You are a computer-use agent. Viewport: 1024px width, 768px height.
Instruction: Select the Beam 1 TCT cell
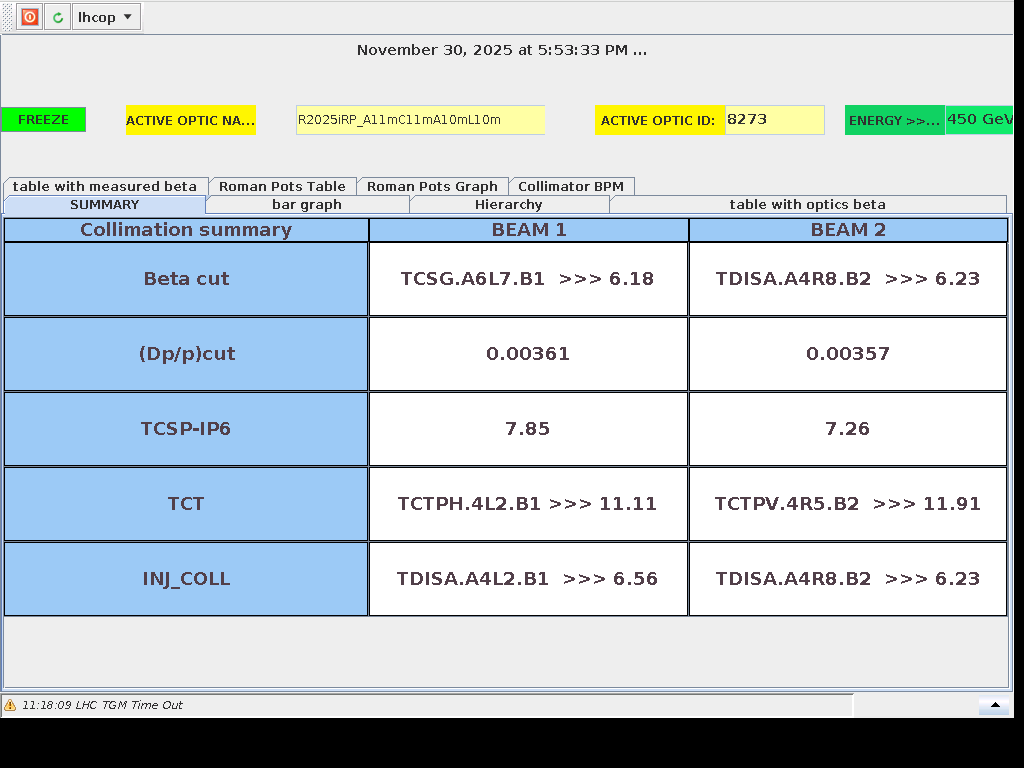[528, 504]
